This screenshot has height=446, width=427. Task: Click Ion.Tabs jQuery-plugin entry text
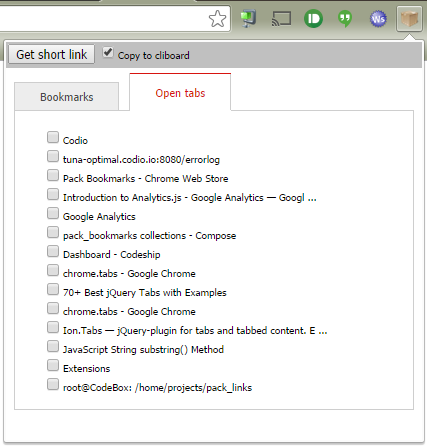point(195,331)
